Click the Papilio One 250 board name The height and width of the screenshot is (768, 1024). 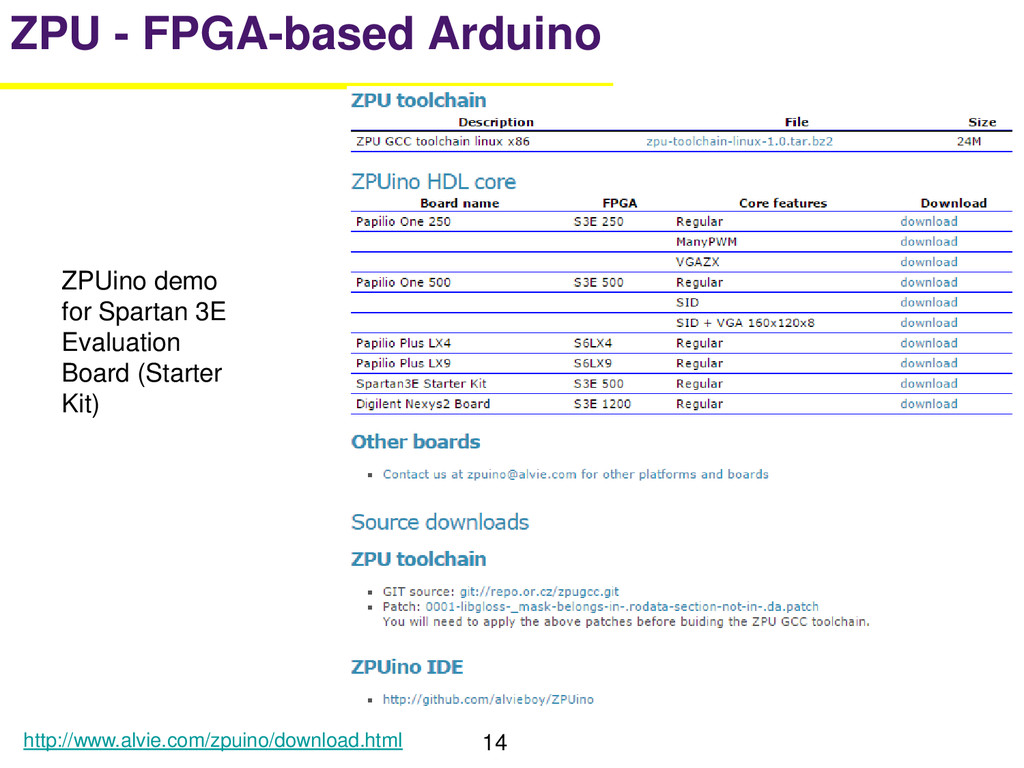pyautogui.click(x=403, y=221)
